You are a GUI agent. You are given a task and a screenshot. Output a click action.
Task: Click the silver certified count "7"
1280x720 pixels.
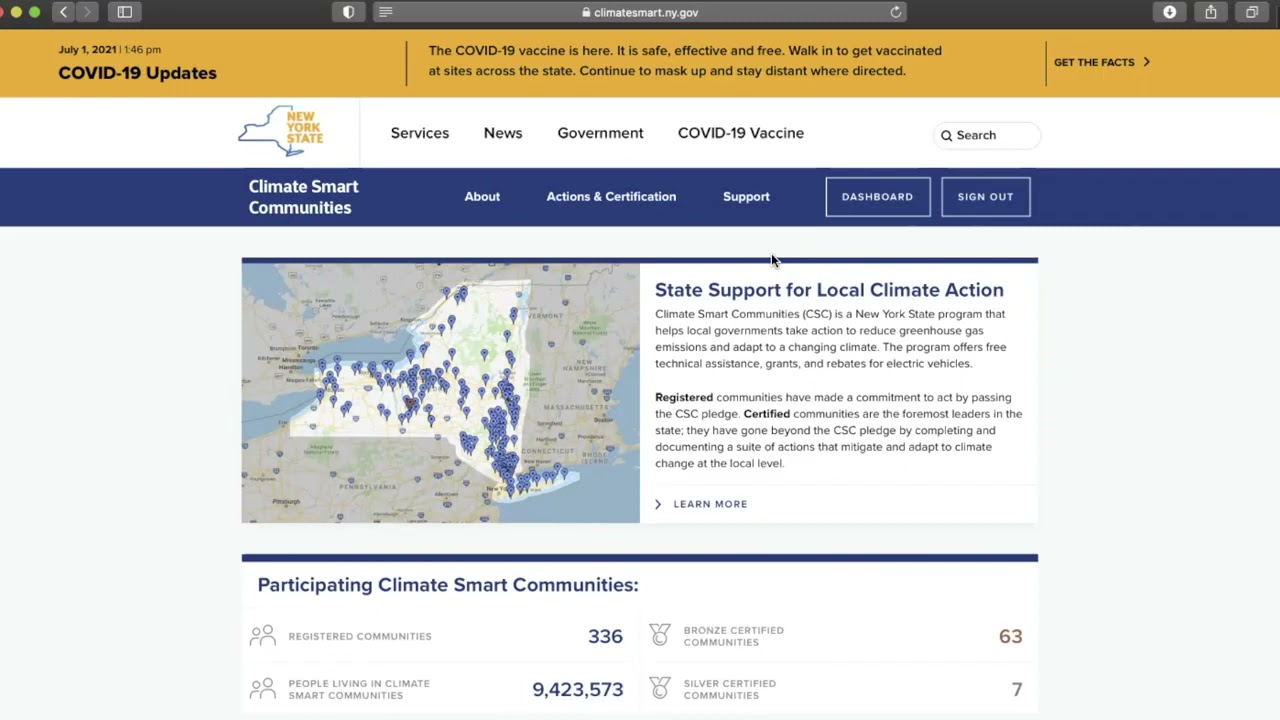pos(1017,689)
